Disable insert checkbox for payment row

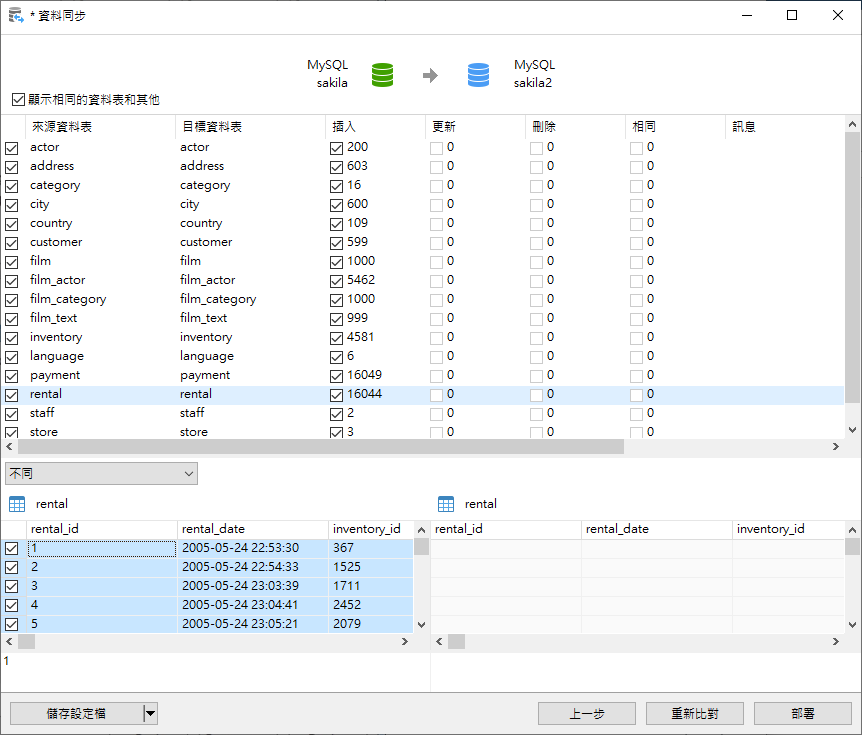336,376
